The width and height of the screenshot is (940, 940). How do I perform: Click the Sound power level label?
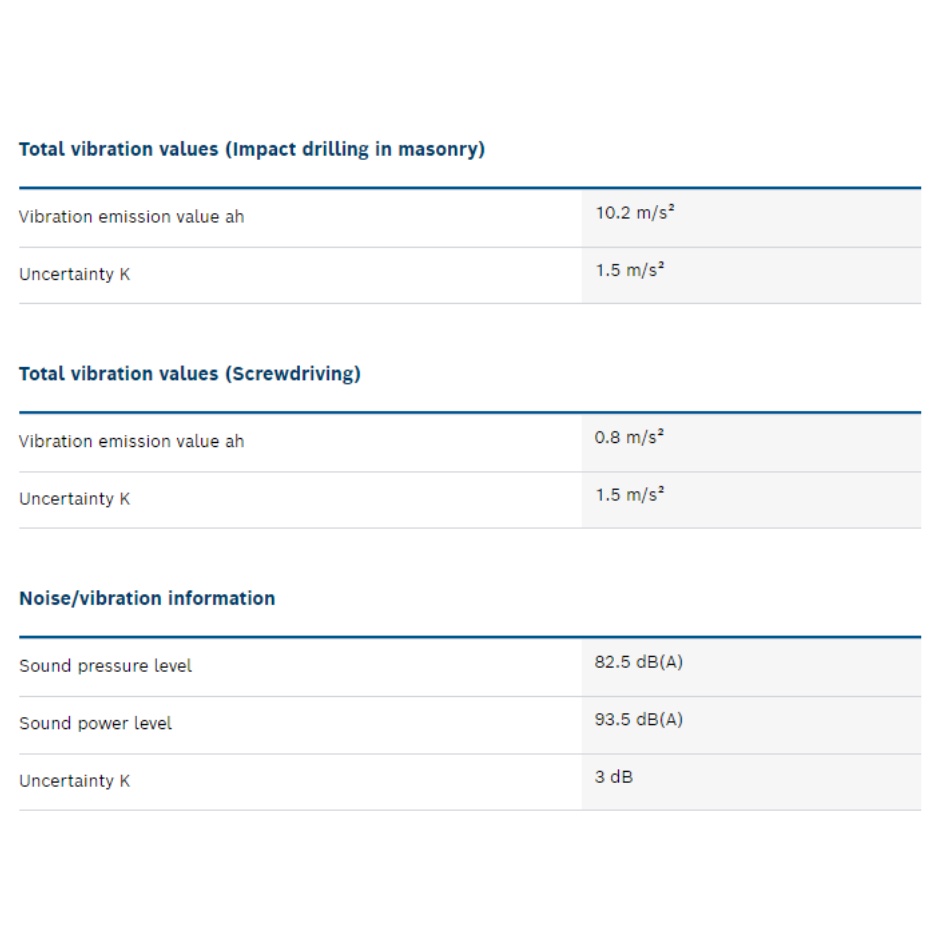click(x=95, y=723)
